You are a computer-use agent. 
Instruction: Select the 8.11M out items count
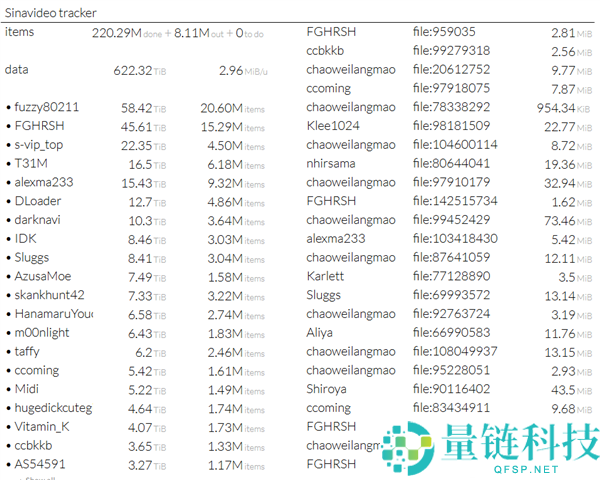tap(199, 33)
